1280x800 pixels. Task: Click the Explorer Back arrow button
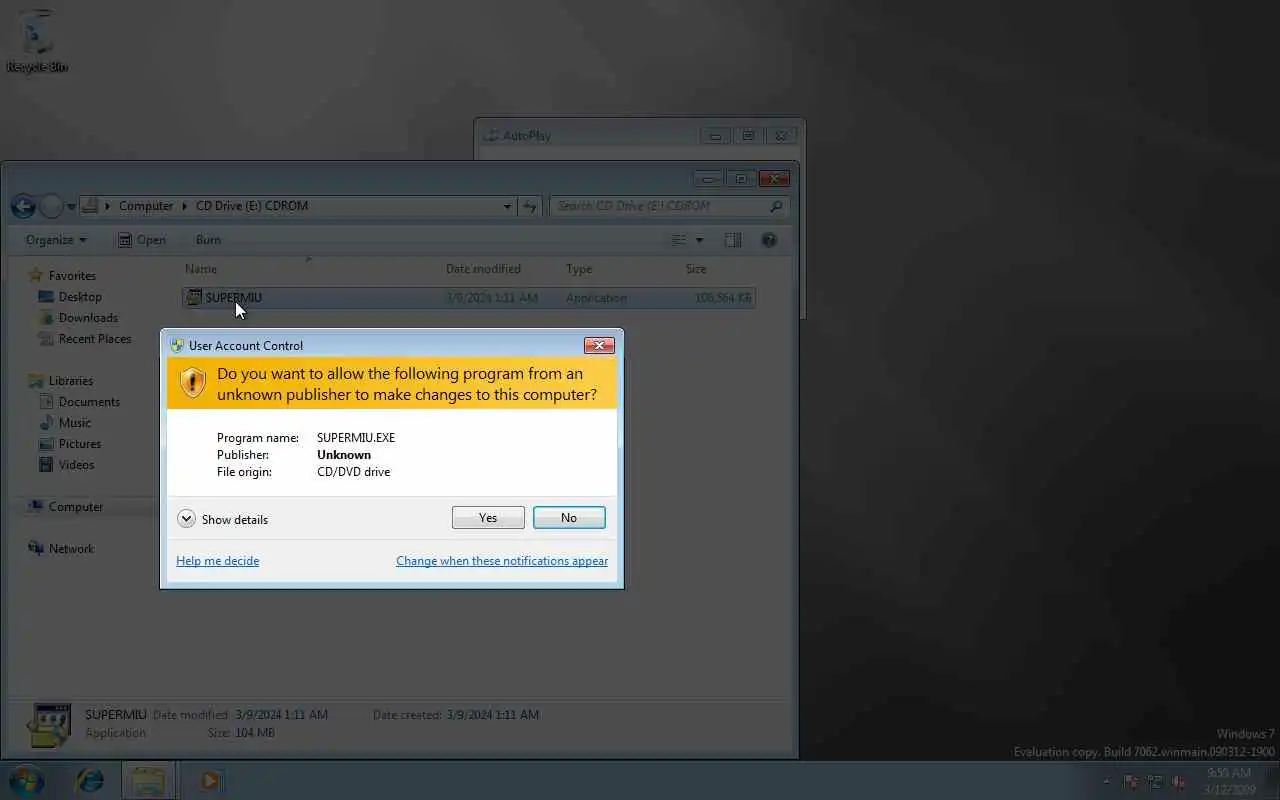pyautogui.click(x=23, y=207)
